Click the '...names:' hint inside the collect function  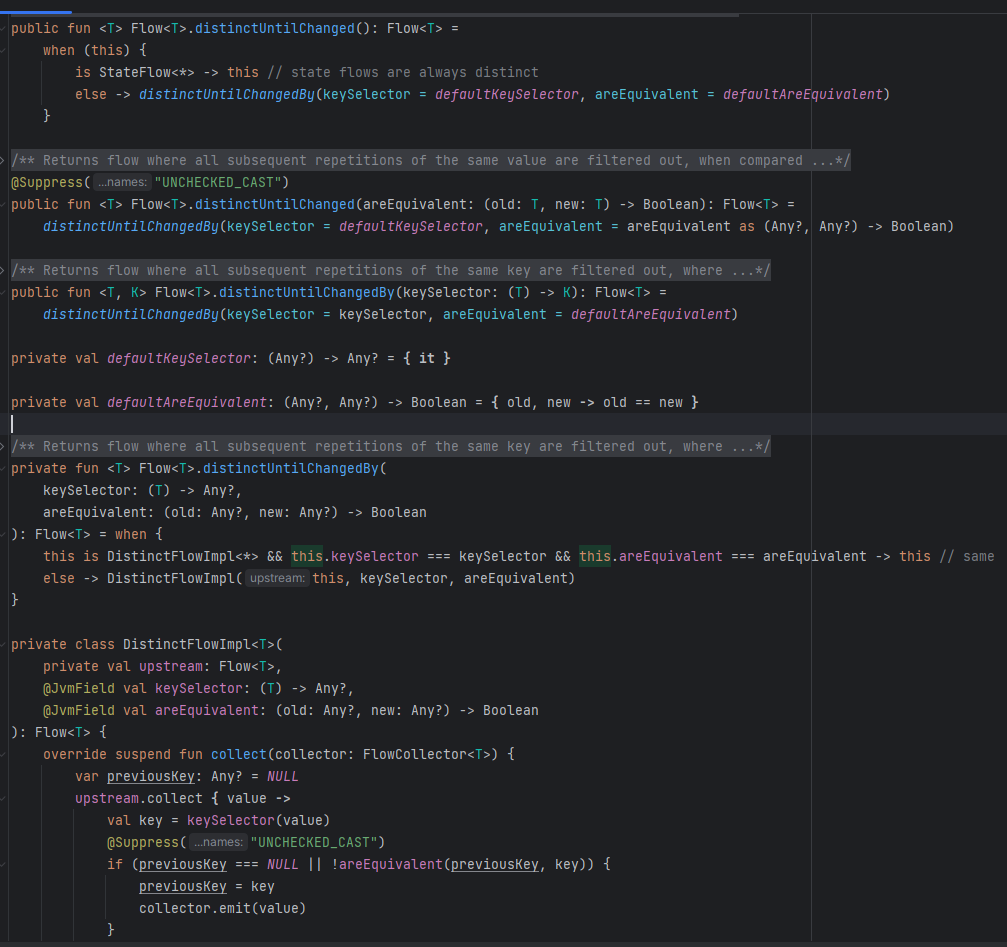click(x=218, y=842)
